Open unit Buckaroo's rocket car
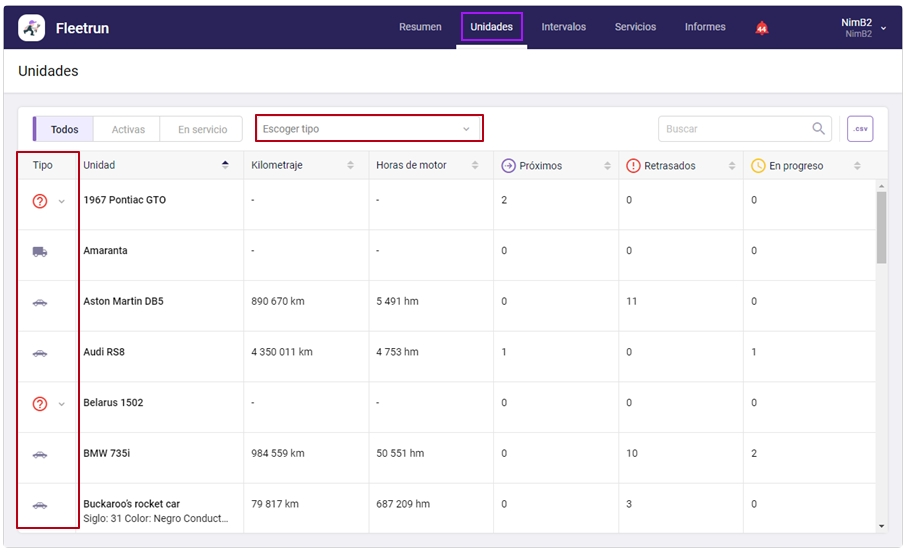The image size is (908, 553). tap(131, 504)
